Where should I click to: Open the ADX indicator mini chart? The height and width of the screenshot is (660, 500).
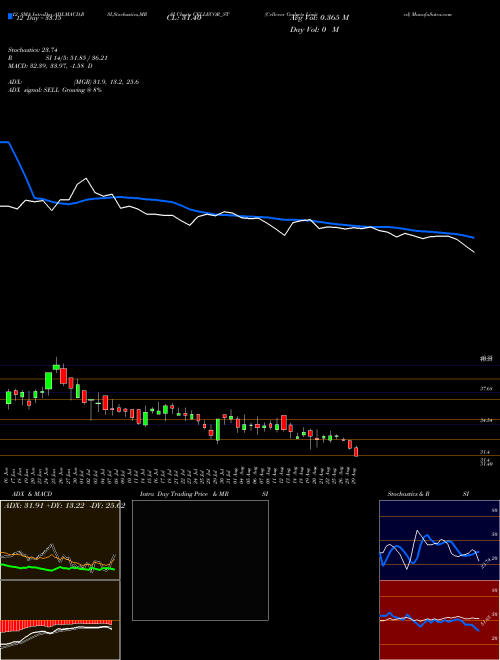click(x=60, y=540)
